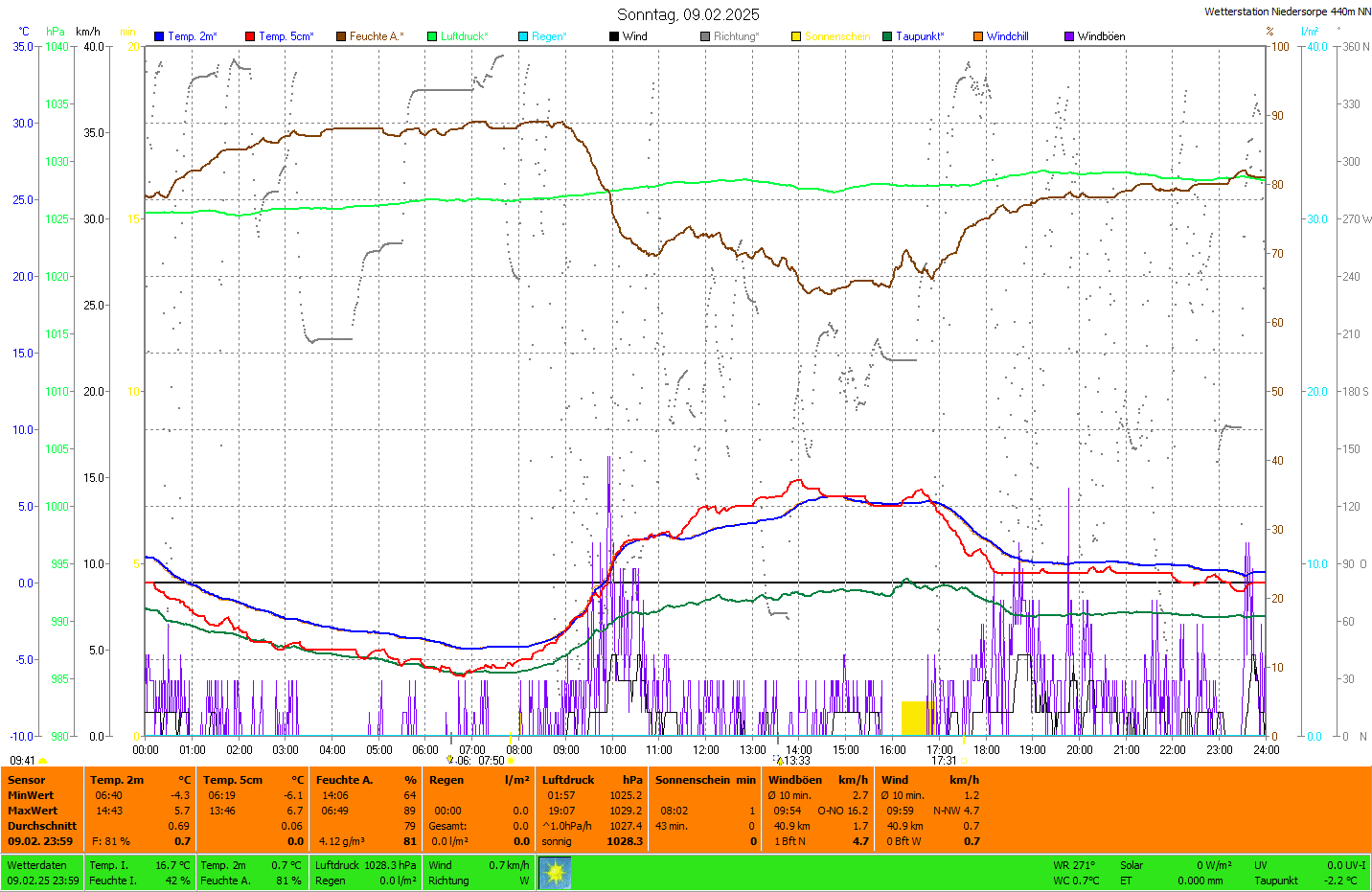Viewport: 1372px width, 892px height.
Task: Click the Sensor header in the orange table
Action: (27, 780)
